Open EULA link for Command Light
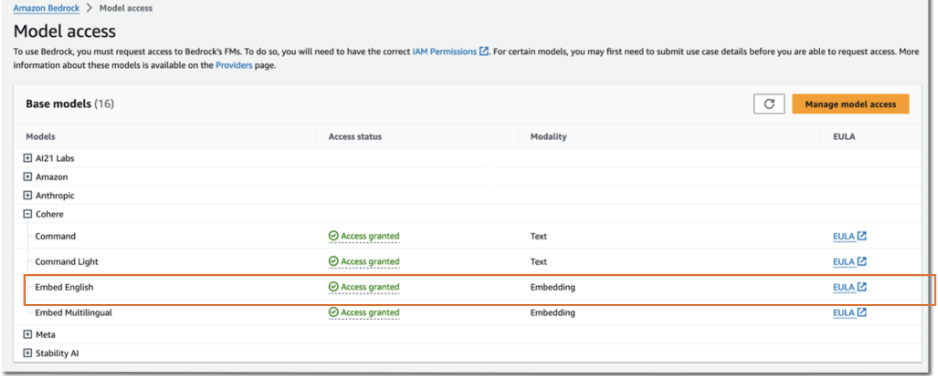This screenshot has width=938, height=376. [x=849, y=262]
